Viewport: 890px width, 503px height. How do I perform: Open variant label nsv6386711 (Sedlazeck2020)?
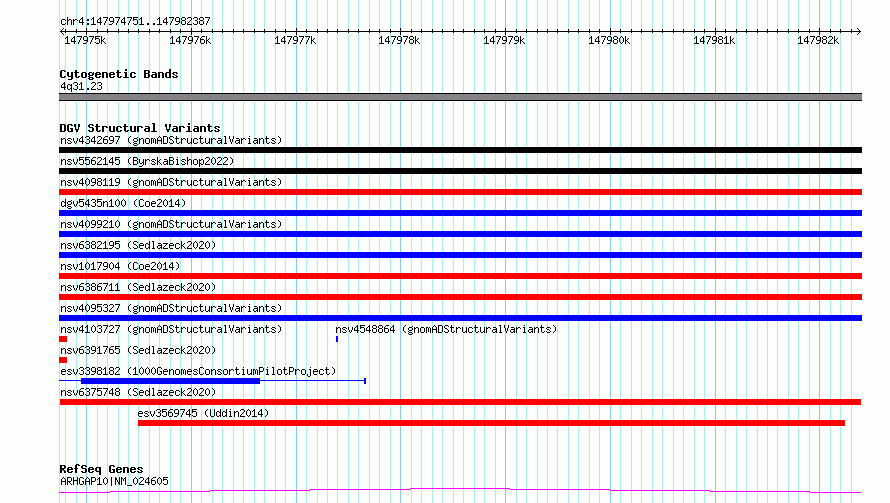(138, 287)
